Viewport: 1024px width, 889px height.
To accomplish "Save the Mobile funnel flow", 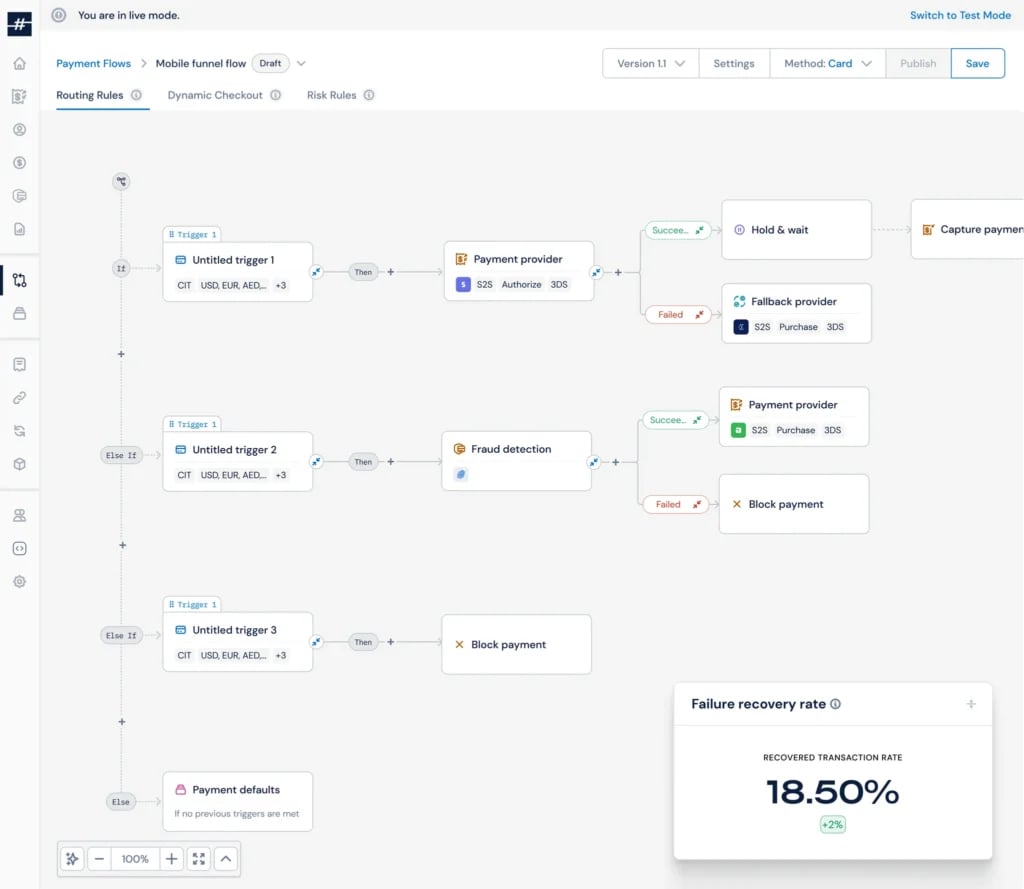I will tap(977, 62).
